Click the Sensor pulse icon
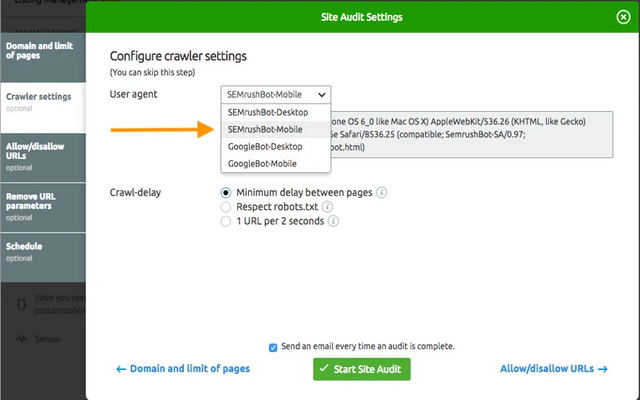The width and height of the screenshot is (640, 400). coord(21,339)
